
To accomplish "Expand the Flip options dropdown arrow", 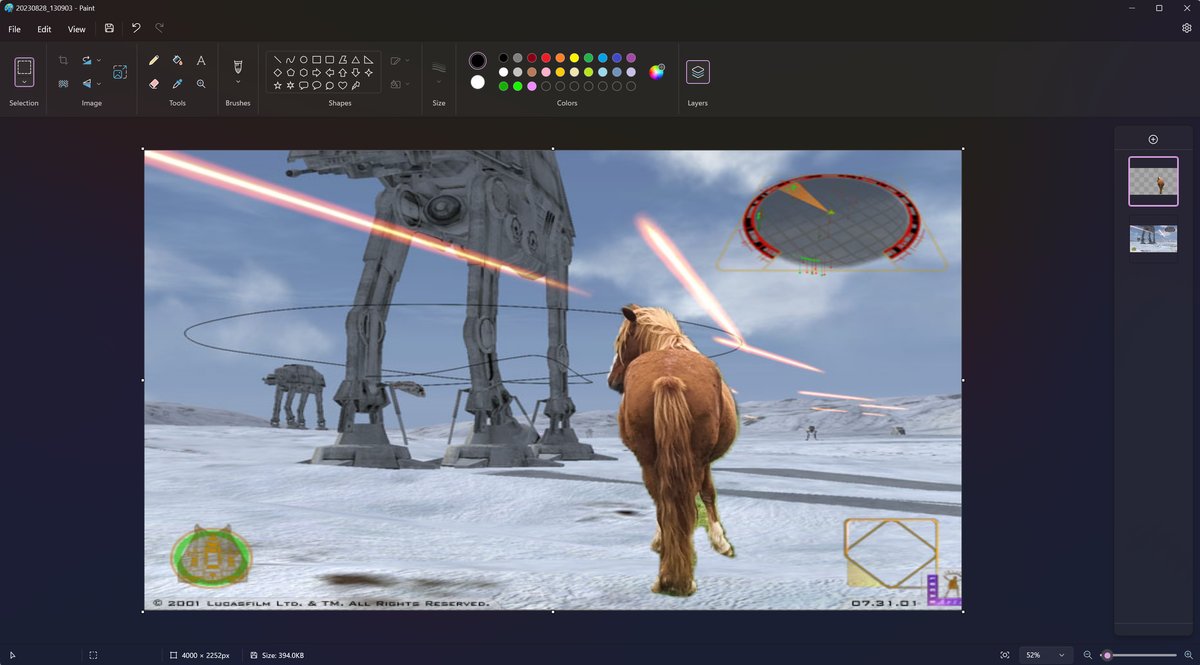I will coord(99,84).
